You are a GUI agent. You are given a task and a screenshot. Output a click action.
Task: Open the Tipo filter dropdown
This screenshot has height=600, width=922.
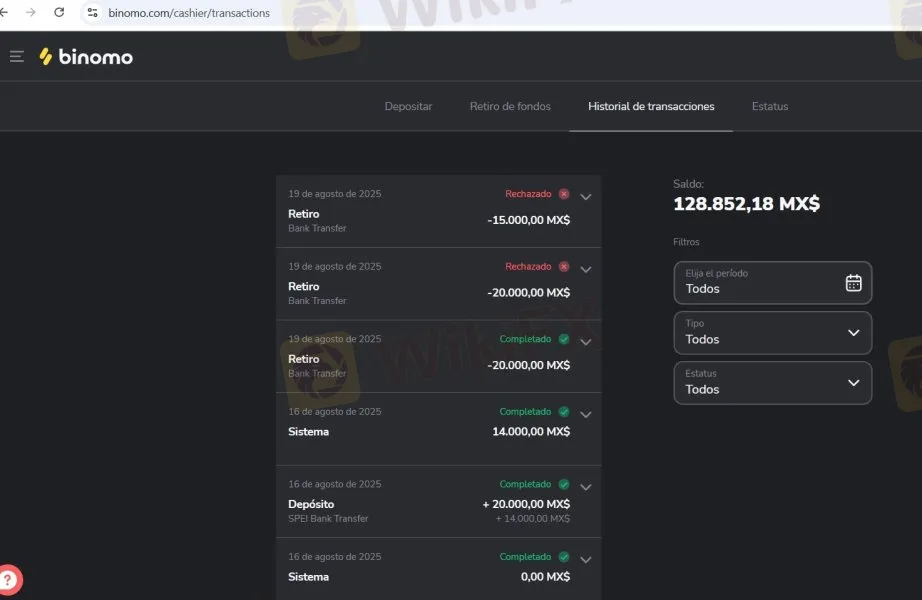(x=772, y=333)
